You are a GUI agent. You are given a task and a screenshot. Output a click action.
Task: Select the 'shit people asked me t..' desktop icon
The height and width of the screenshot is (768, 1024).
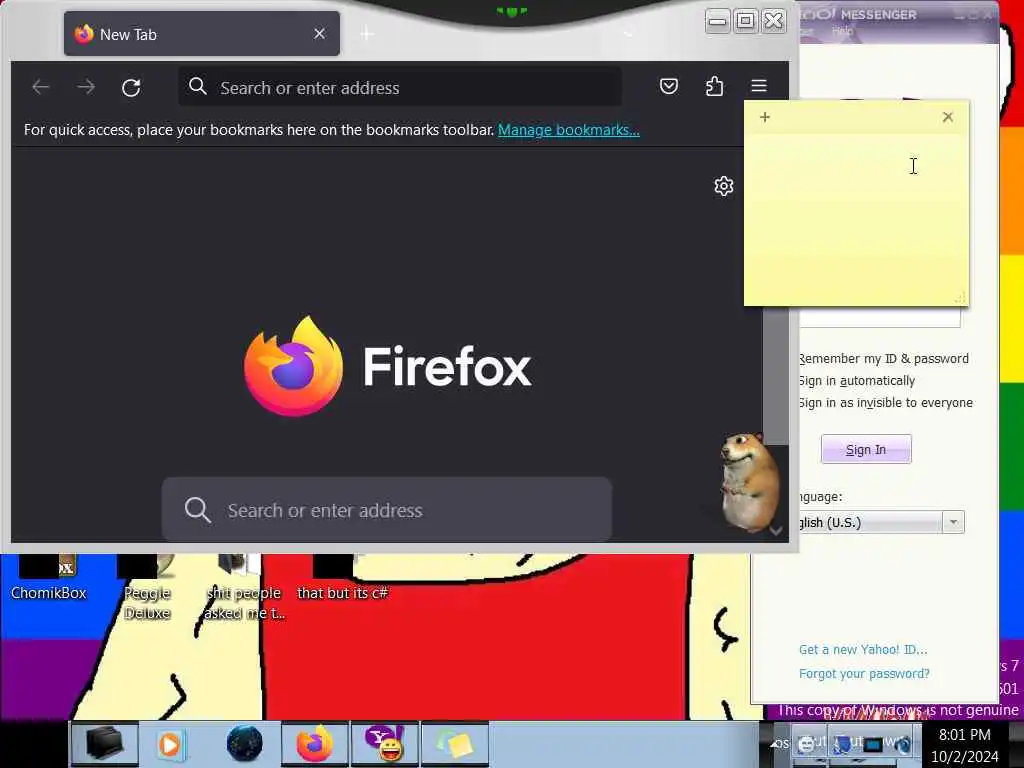(243, 588)
